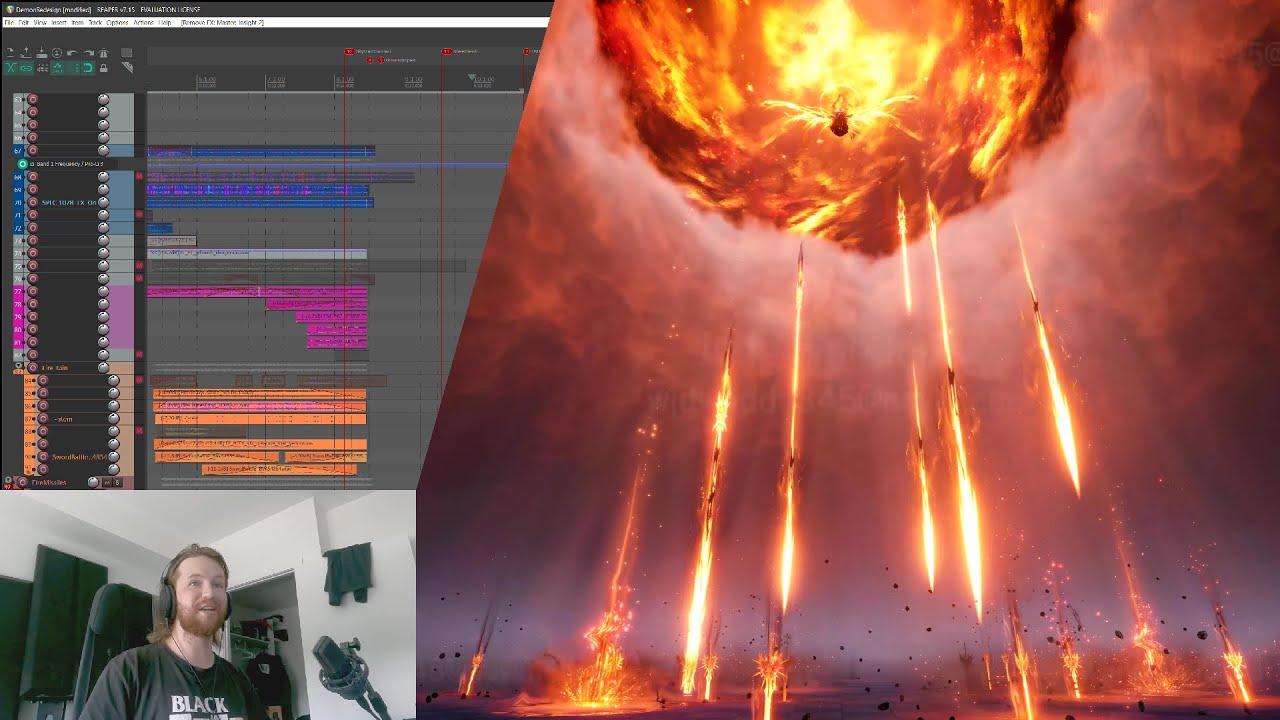Open the Track menu

pyautogui.click(x=95, y=22)
